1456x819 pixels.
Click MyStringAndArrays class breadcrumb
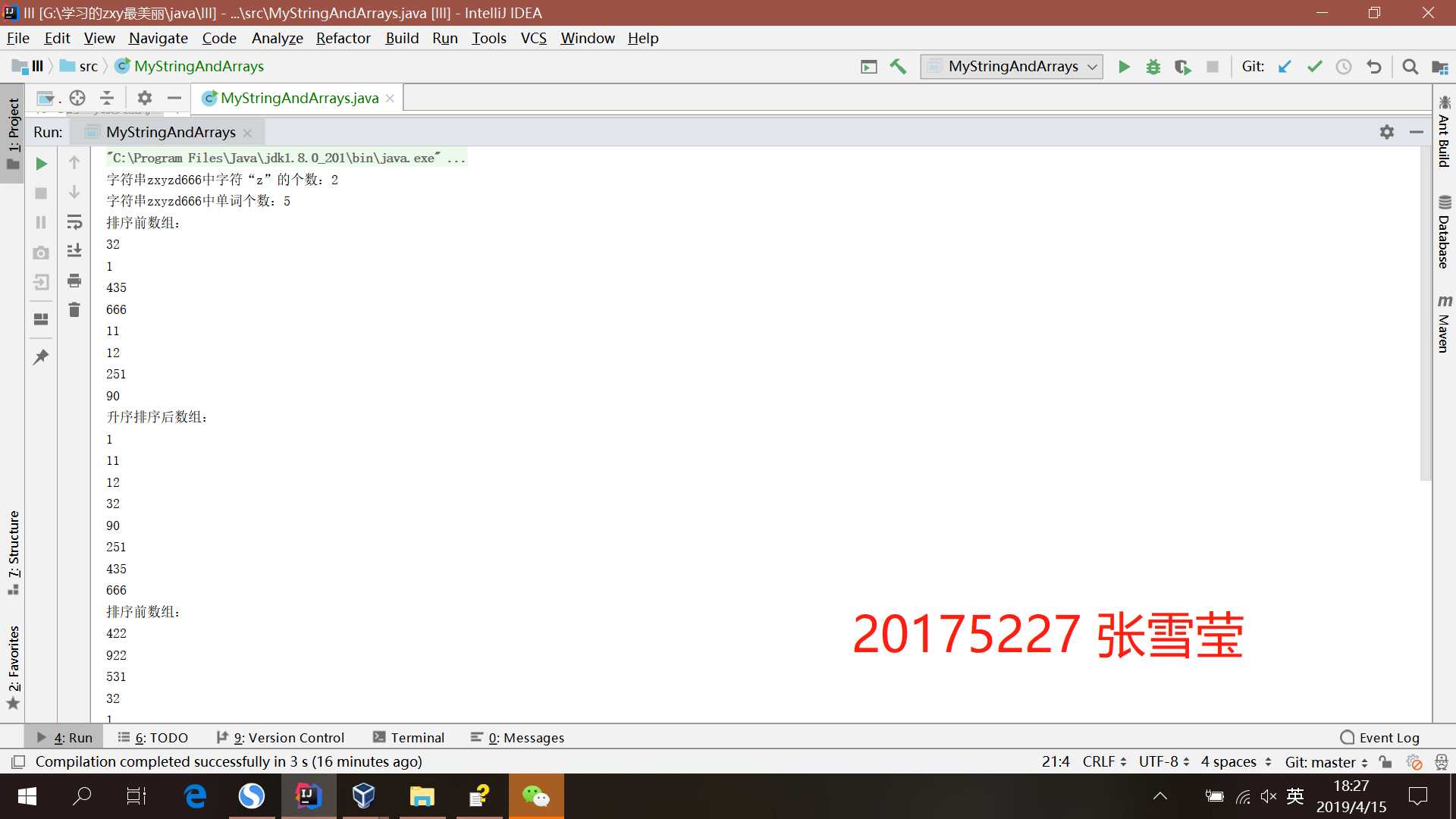(x=190, y=67)
